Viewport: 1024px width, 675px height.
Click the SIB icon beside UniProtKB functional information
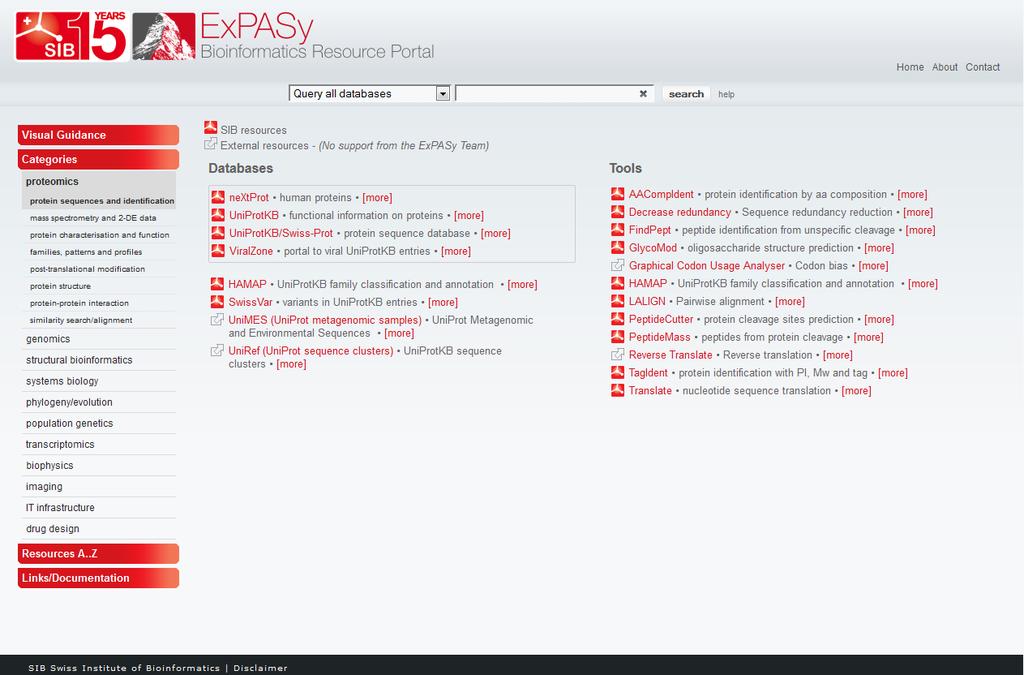point(218,215)
